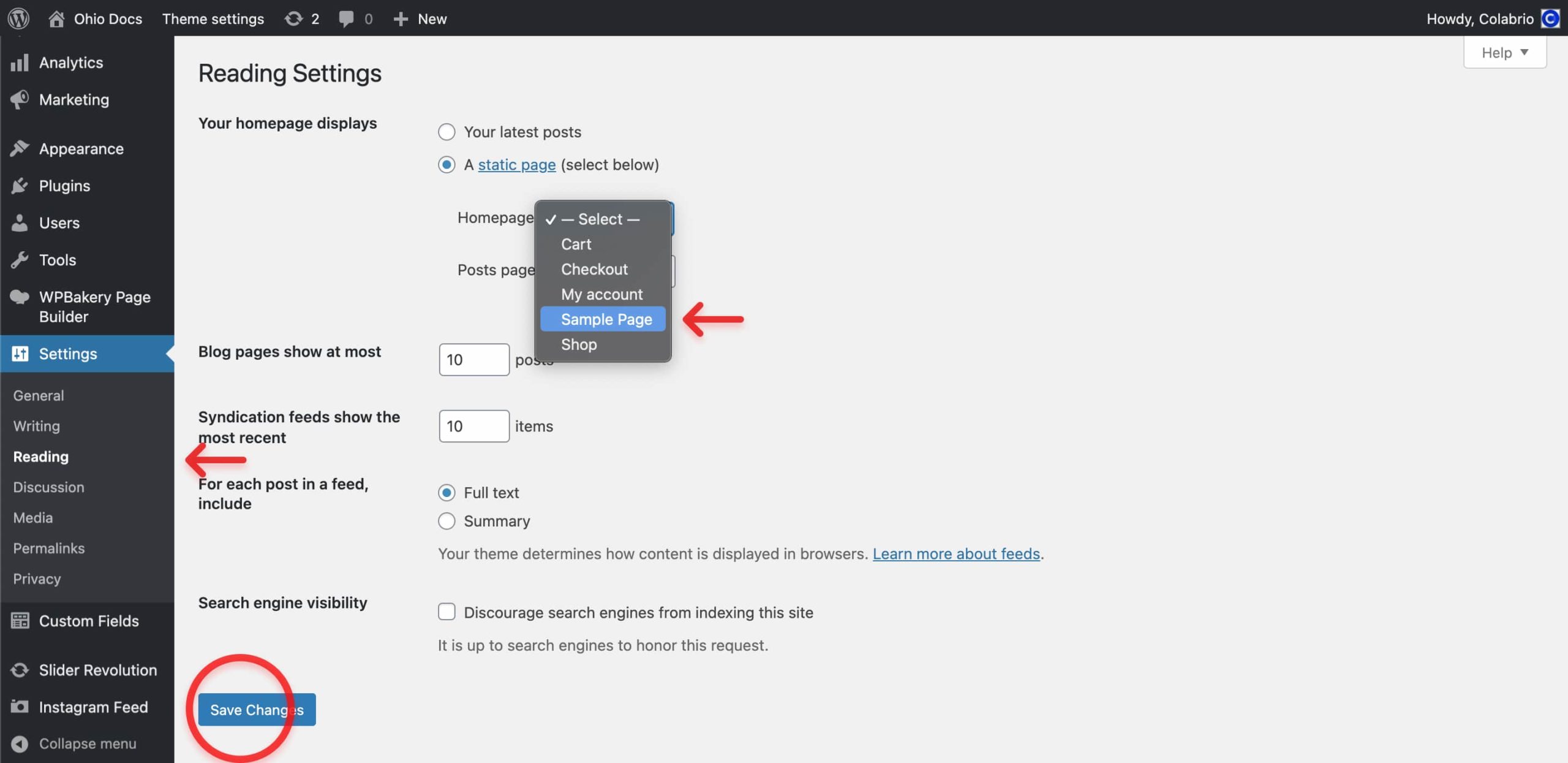Go to Discussion settings submenu
Image resolution: width=1568 pixels, height=763 pixels.
tap(48, 487)
